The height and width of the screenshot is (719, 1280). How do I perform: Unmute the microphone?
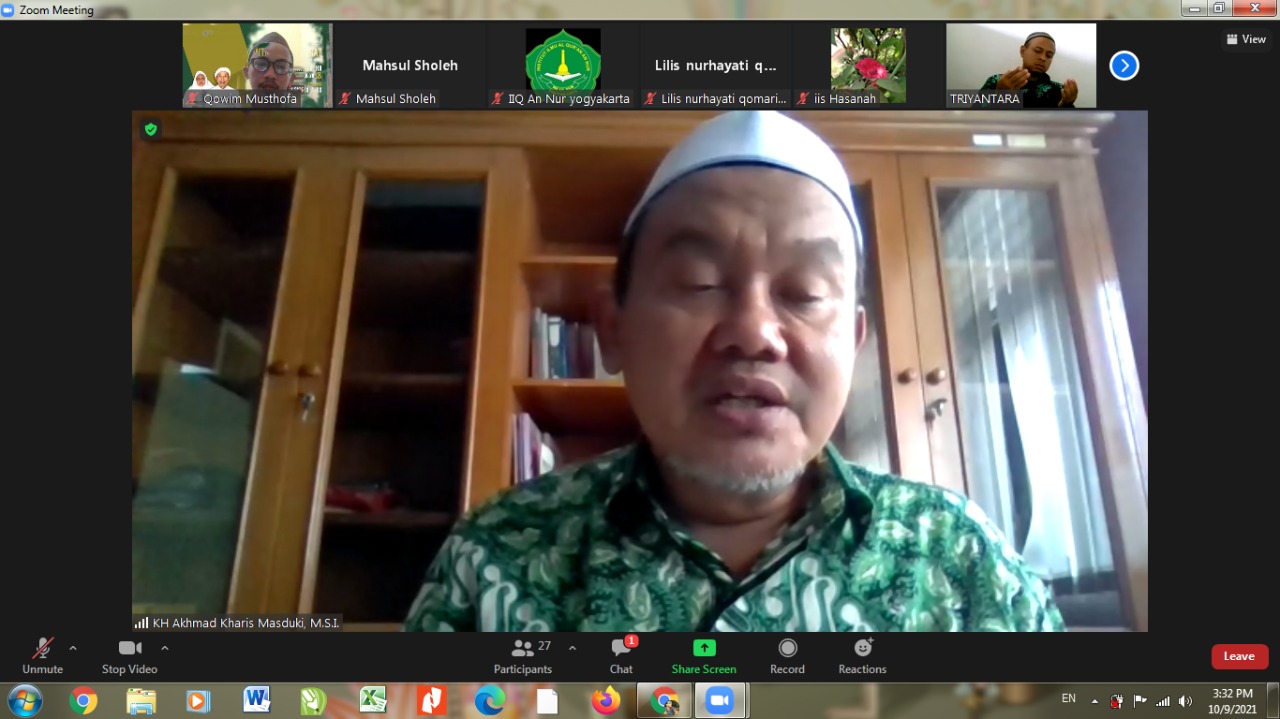point(42,655)
